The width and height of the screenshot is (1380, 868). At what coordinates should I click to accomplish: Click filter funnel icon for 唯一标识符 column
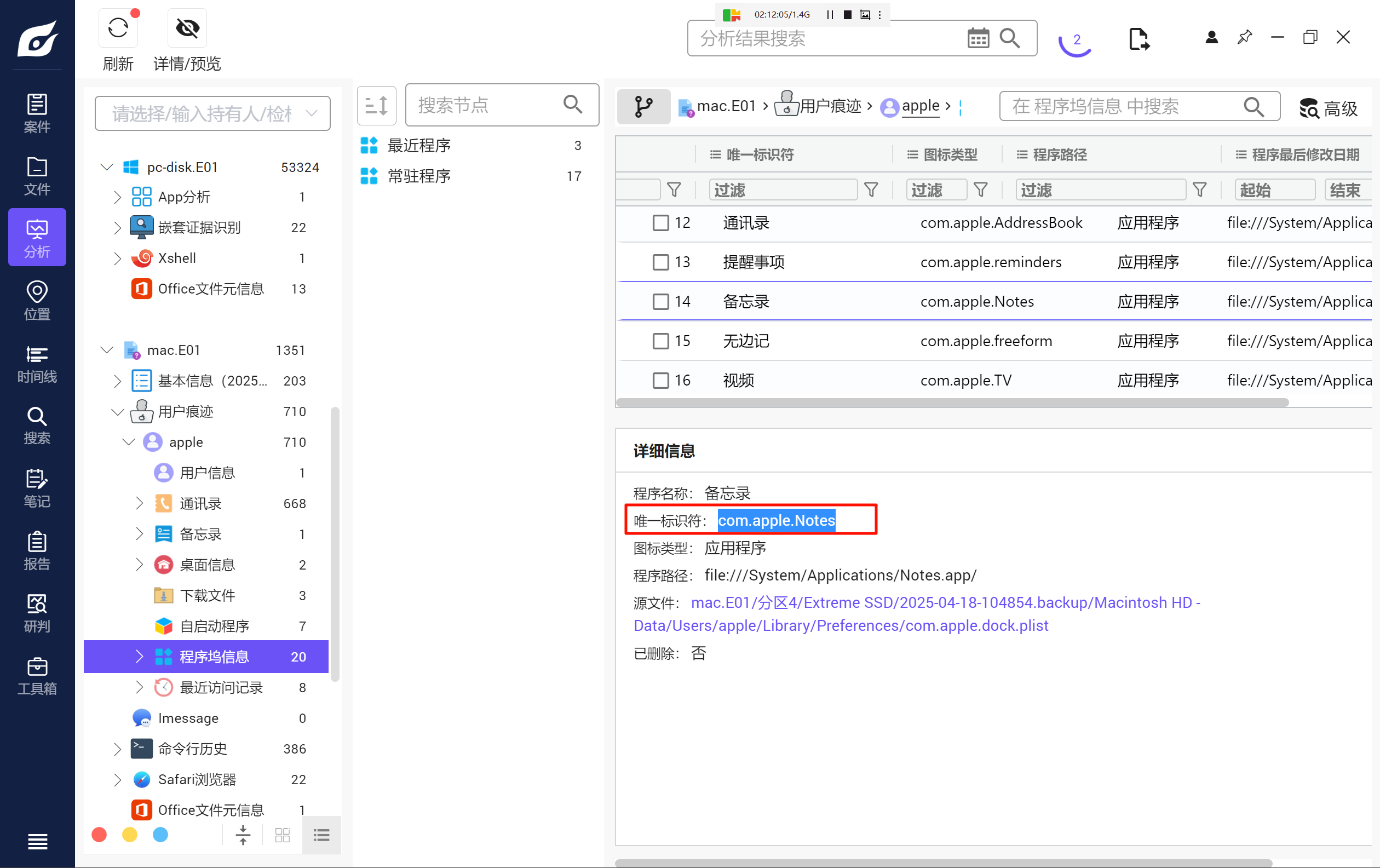click(x=871, y=189)
